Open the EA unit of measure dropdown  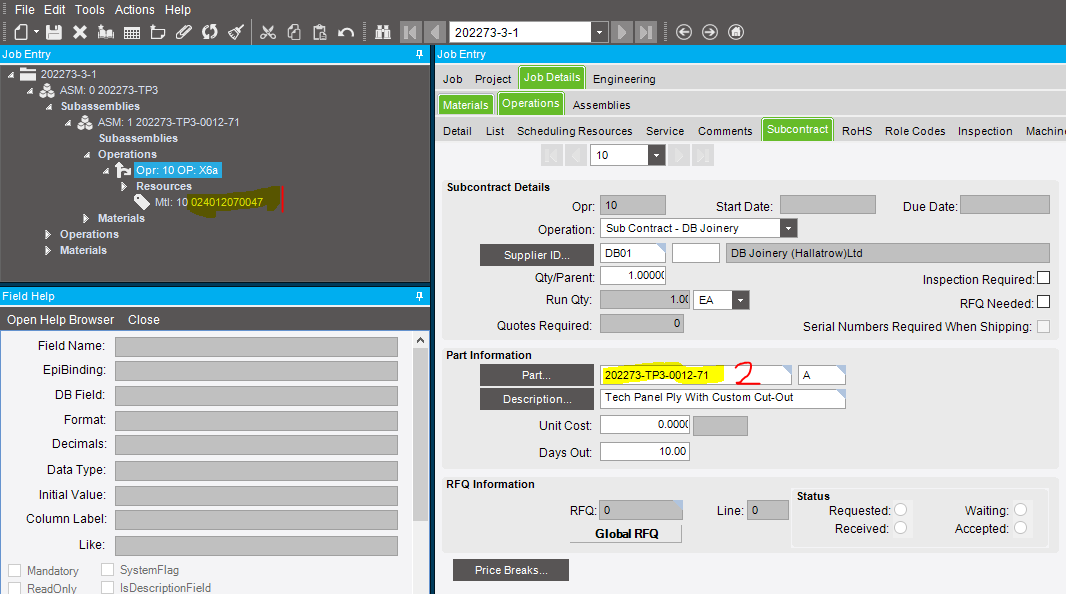pos(740,300)
